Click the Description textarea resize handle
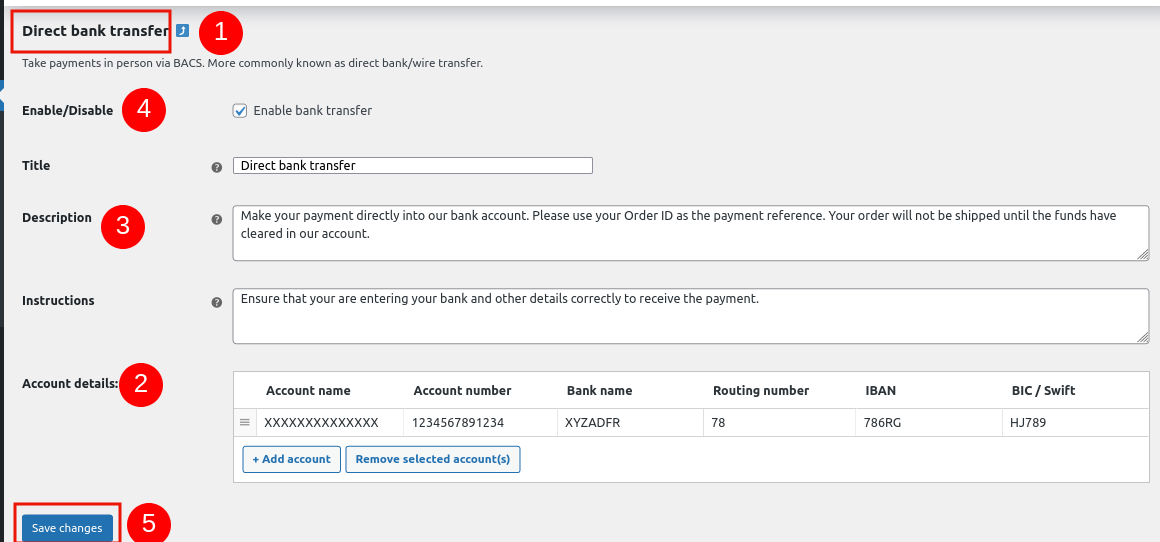Image resolution: width=1160 pixels, height=542 pixels. pyautogui.click(x=1143, y=255)
